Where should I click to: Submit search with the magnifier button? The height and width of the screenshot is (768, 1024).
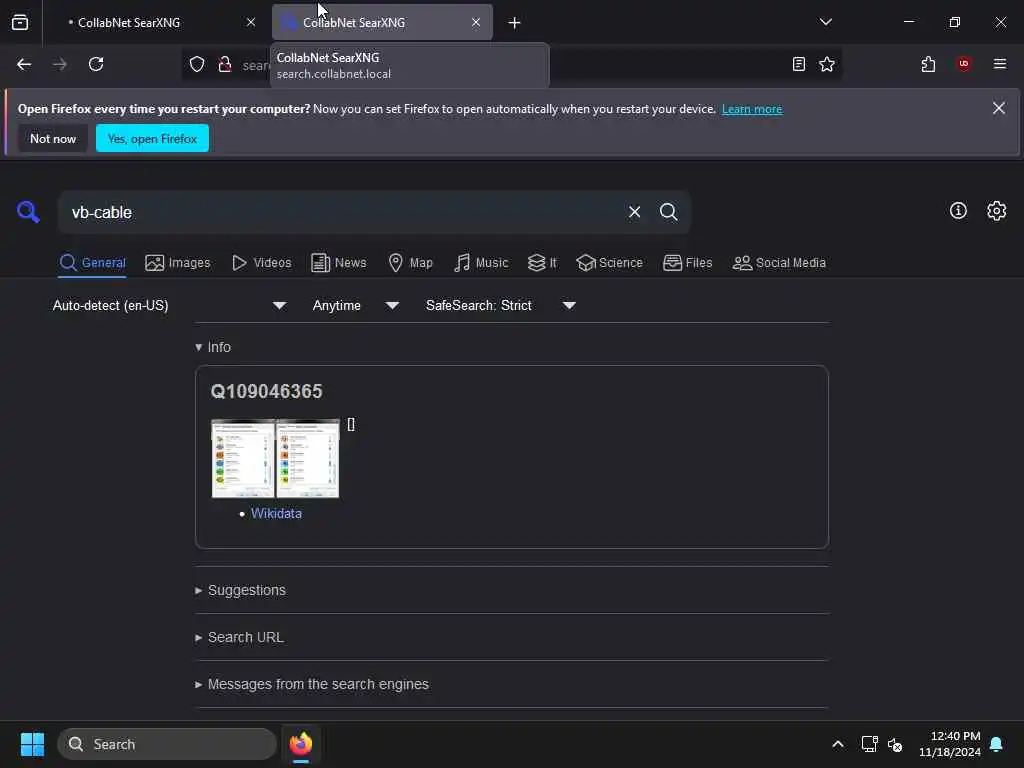coord(668,212)
